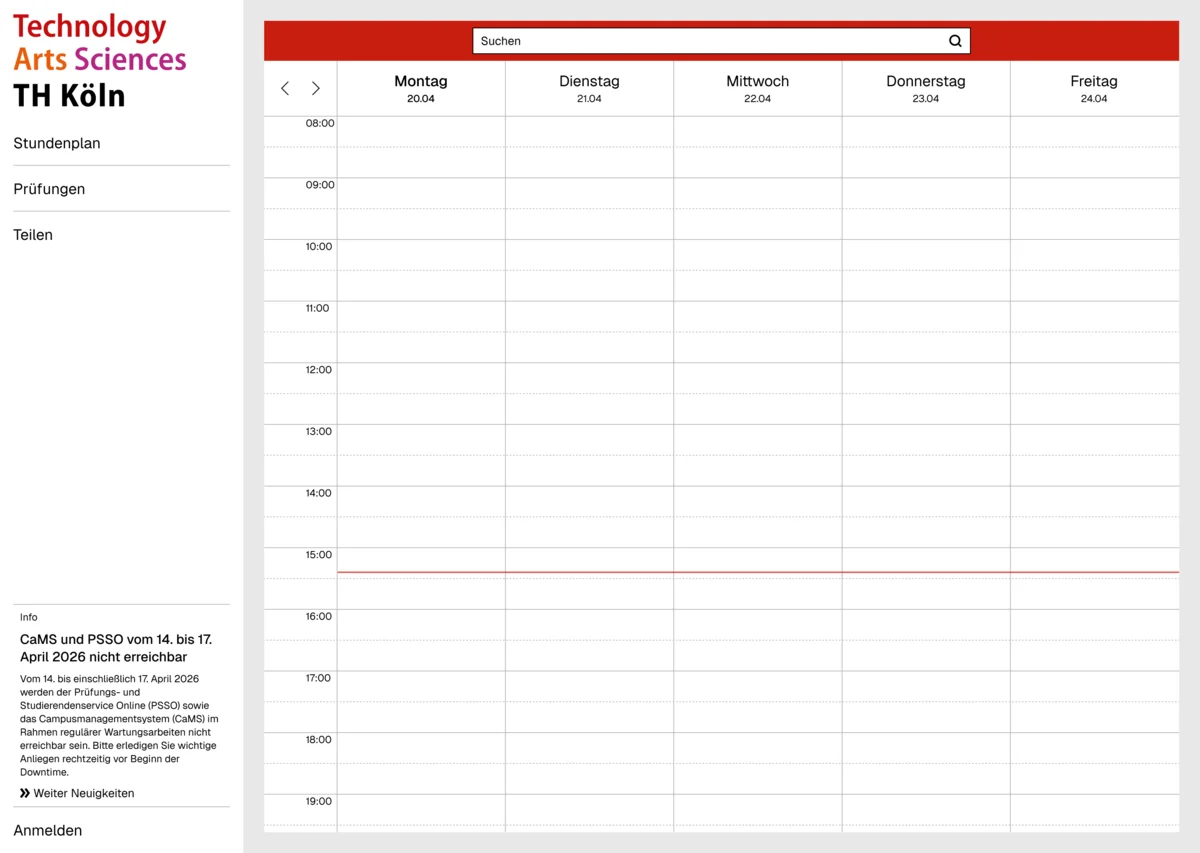Go to the previous week arrow

pyautogui.click(x=285, y=89)
